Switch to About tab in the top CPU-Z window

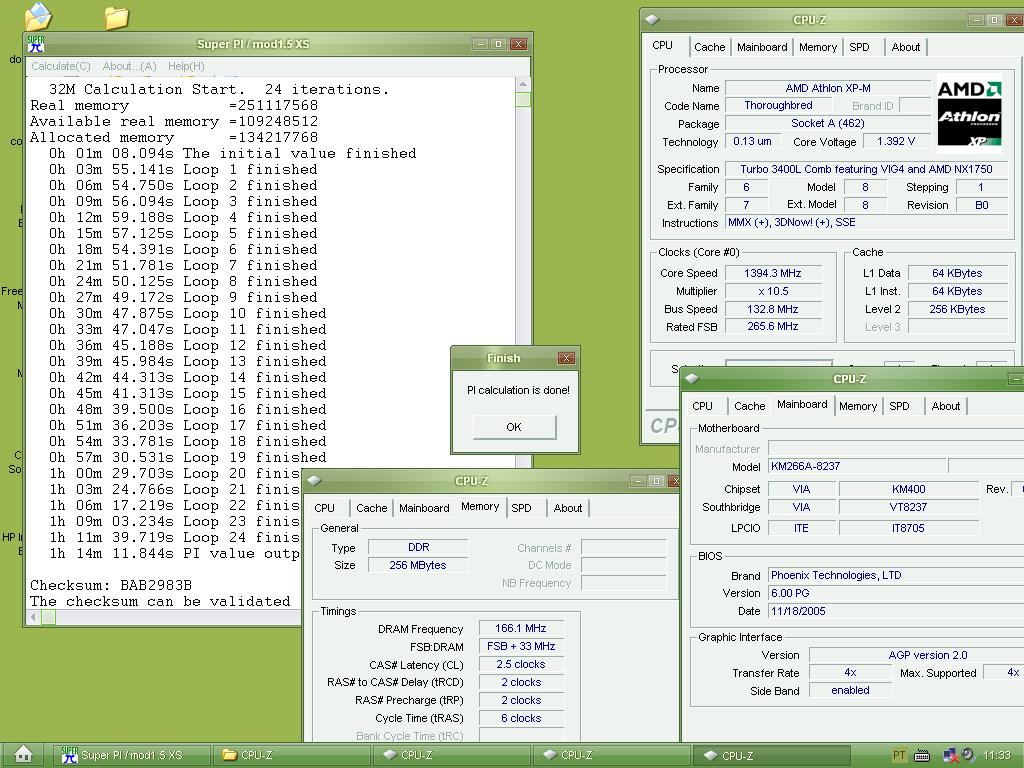[906, 47]
